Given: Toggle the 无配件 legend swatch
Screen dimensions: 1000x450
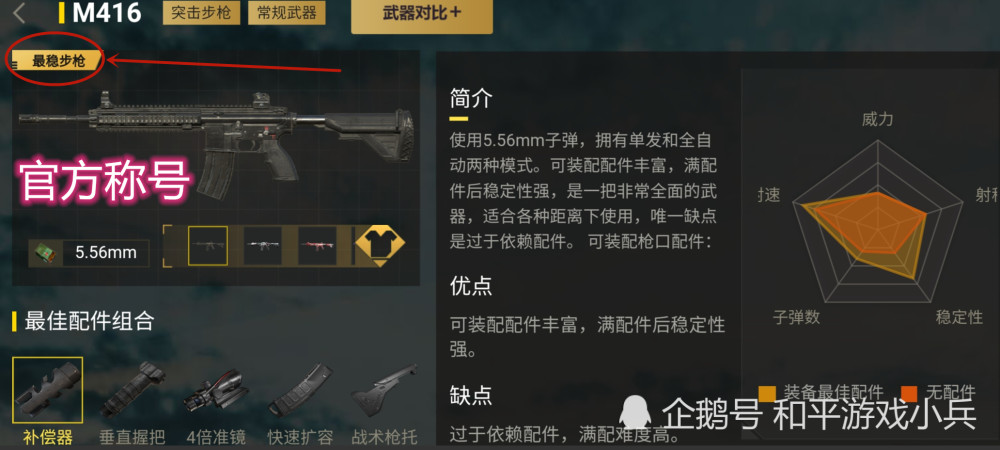Looking at the screenshot, I should tap(908, 394).
